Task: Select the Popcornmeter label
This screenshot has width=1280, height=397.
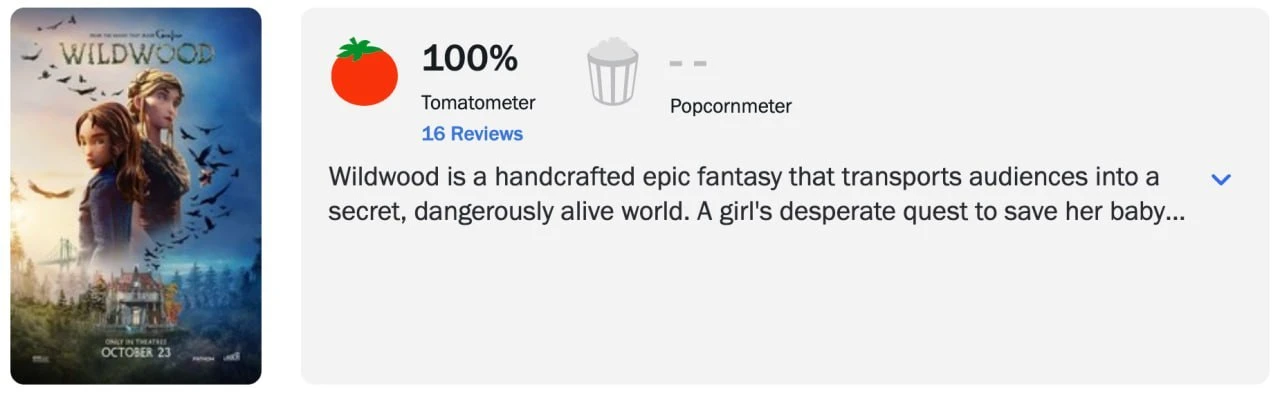Action: [x=731, y=106]
